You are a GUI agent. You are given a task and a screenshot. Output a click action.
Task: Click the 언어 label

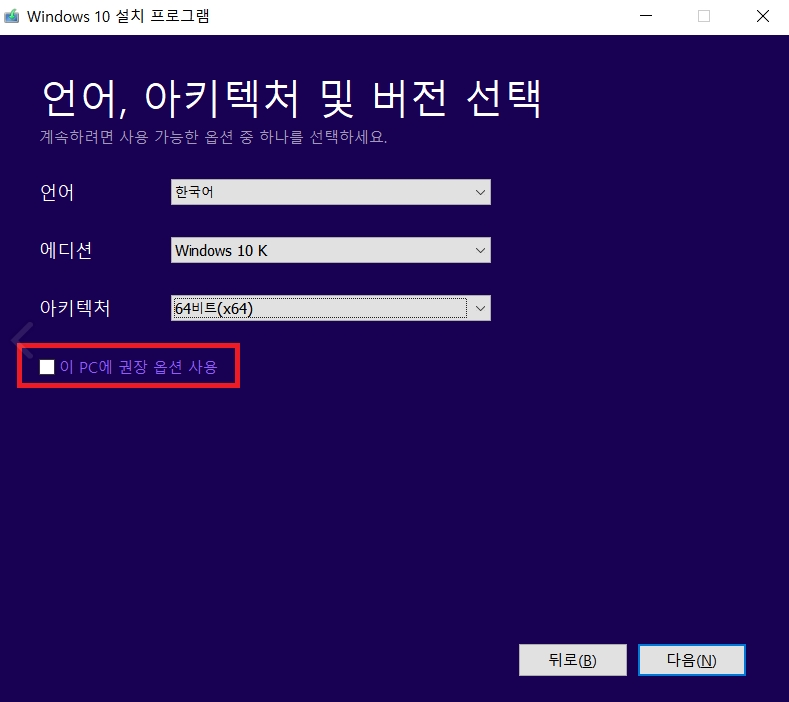coord(57,192)
